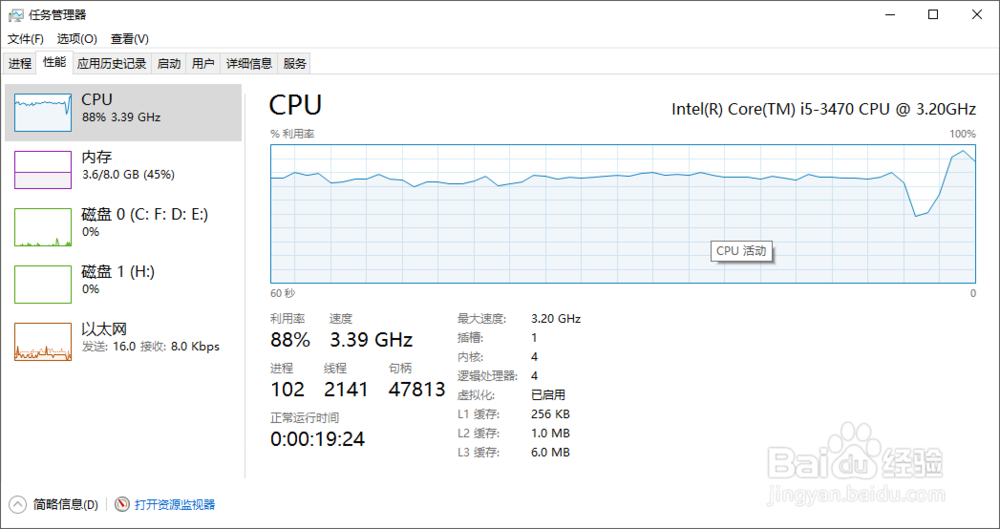The width and height of the screenshot is (1000, 529).
Task: Switch to the 详细信息 tab
Action: click(x=249, y=63)
